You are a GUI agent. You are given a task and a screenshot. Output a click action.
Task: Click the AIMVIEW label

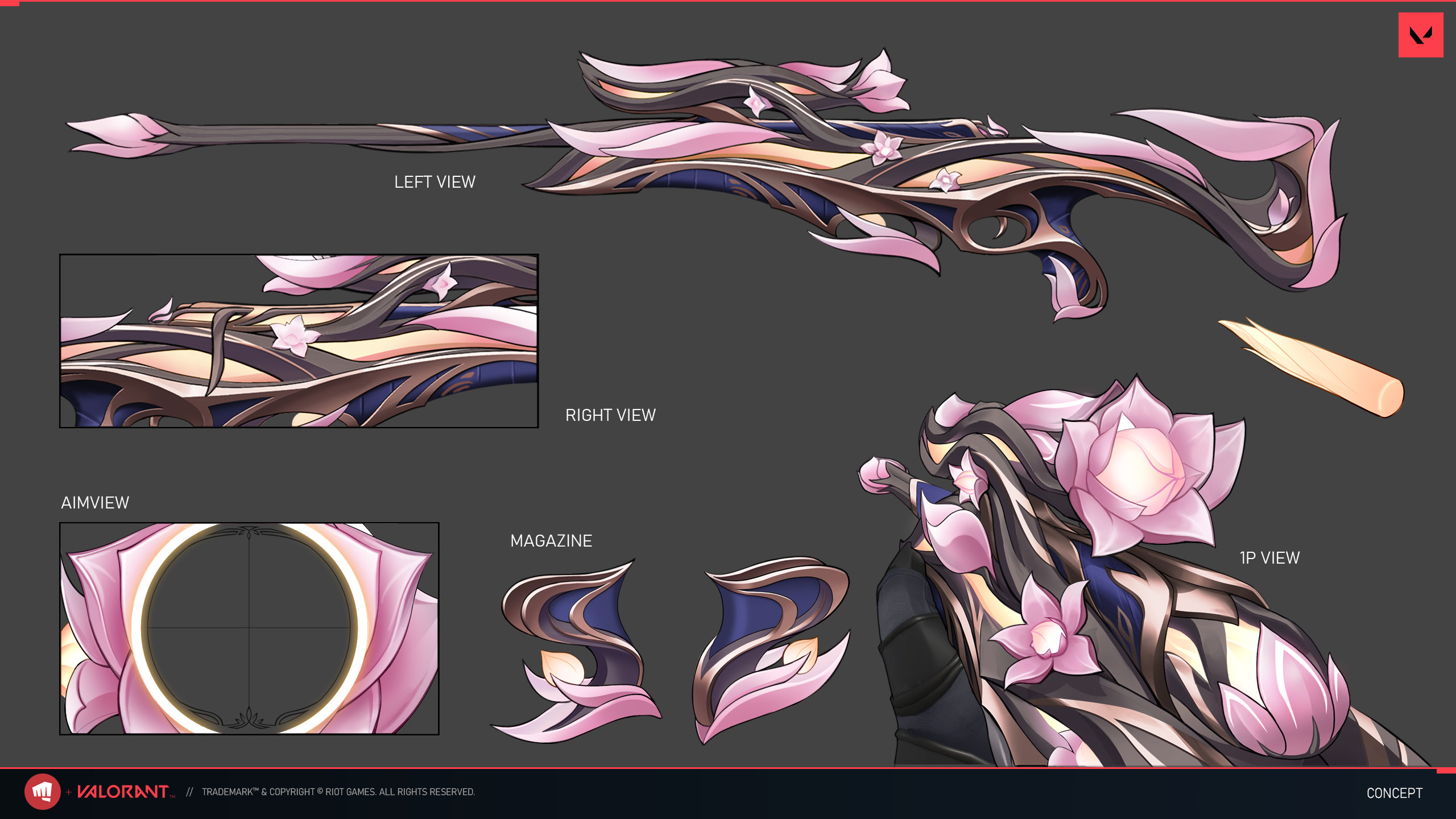point(95,503)
